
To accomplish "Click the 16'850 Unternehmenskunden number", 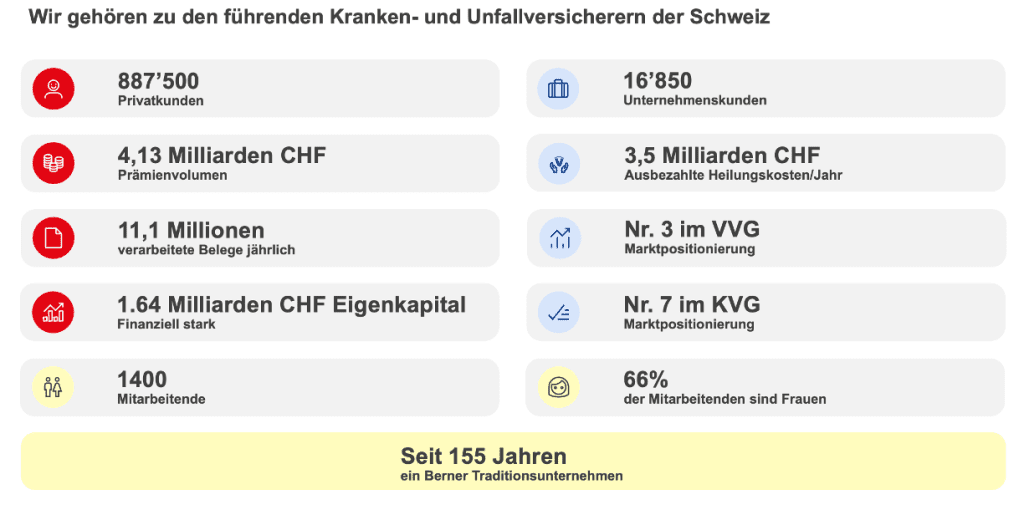I will point(657,81).
